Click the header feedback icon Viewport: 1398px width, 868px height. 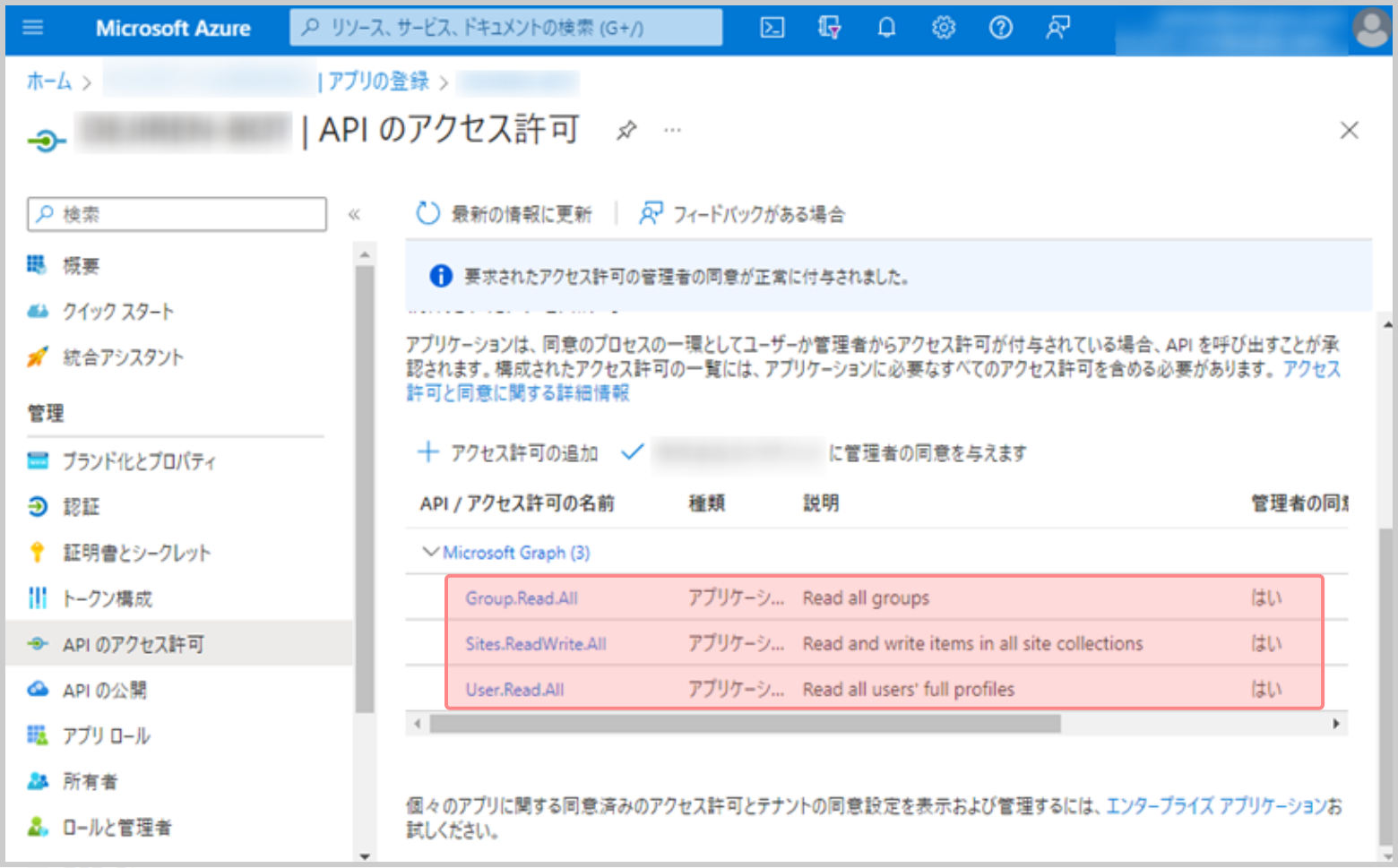pyautogui.click(x=1057, y=28)
